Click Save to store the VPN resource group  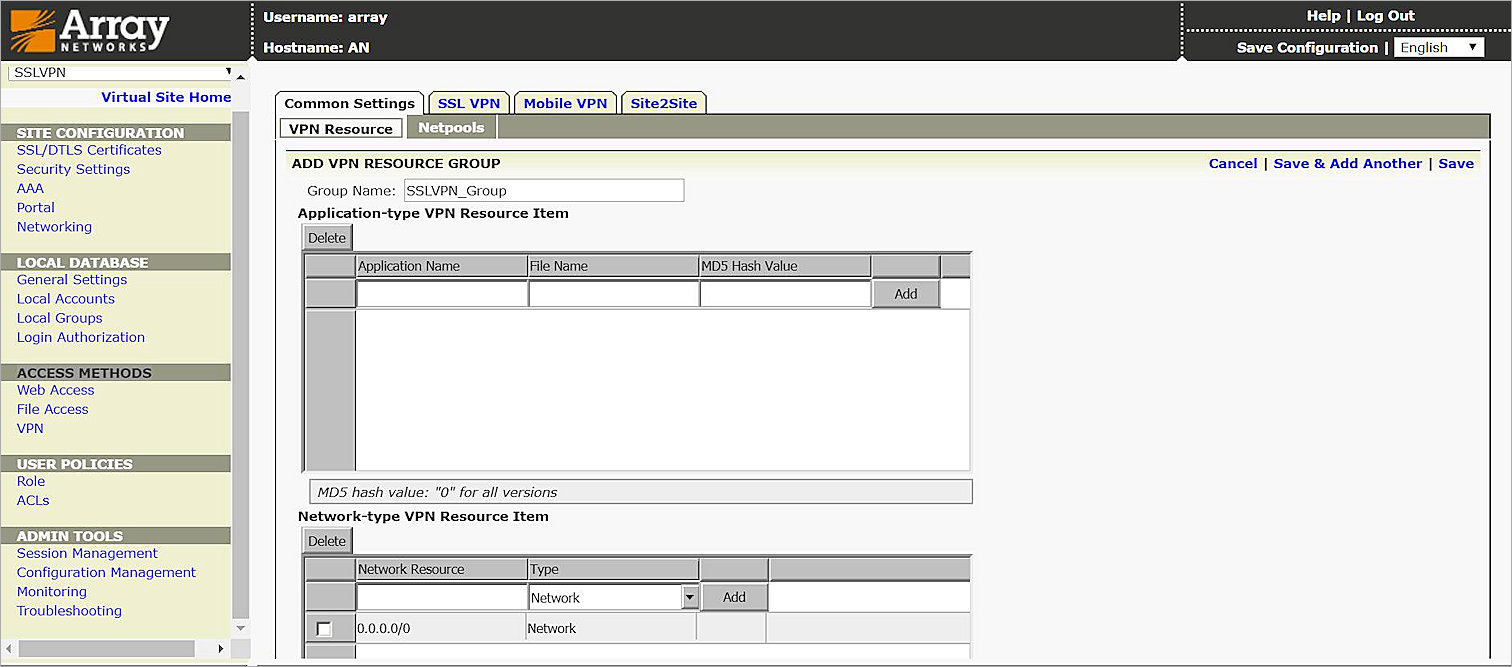coord(1456,163)
